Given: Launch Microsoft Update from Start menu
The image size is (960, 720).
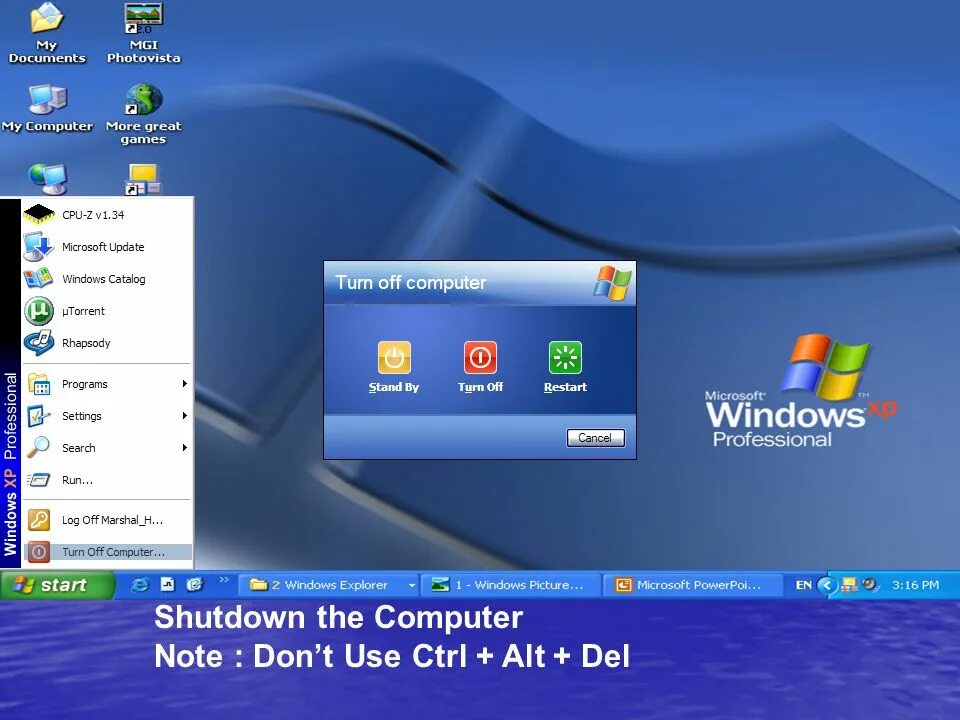Looking at the screenshot, I should 107,247.
